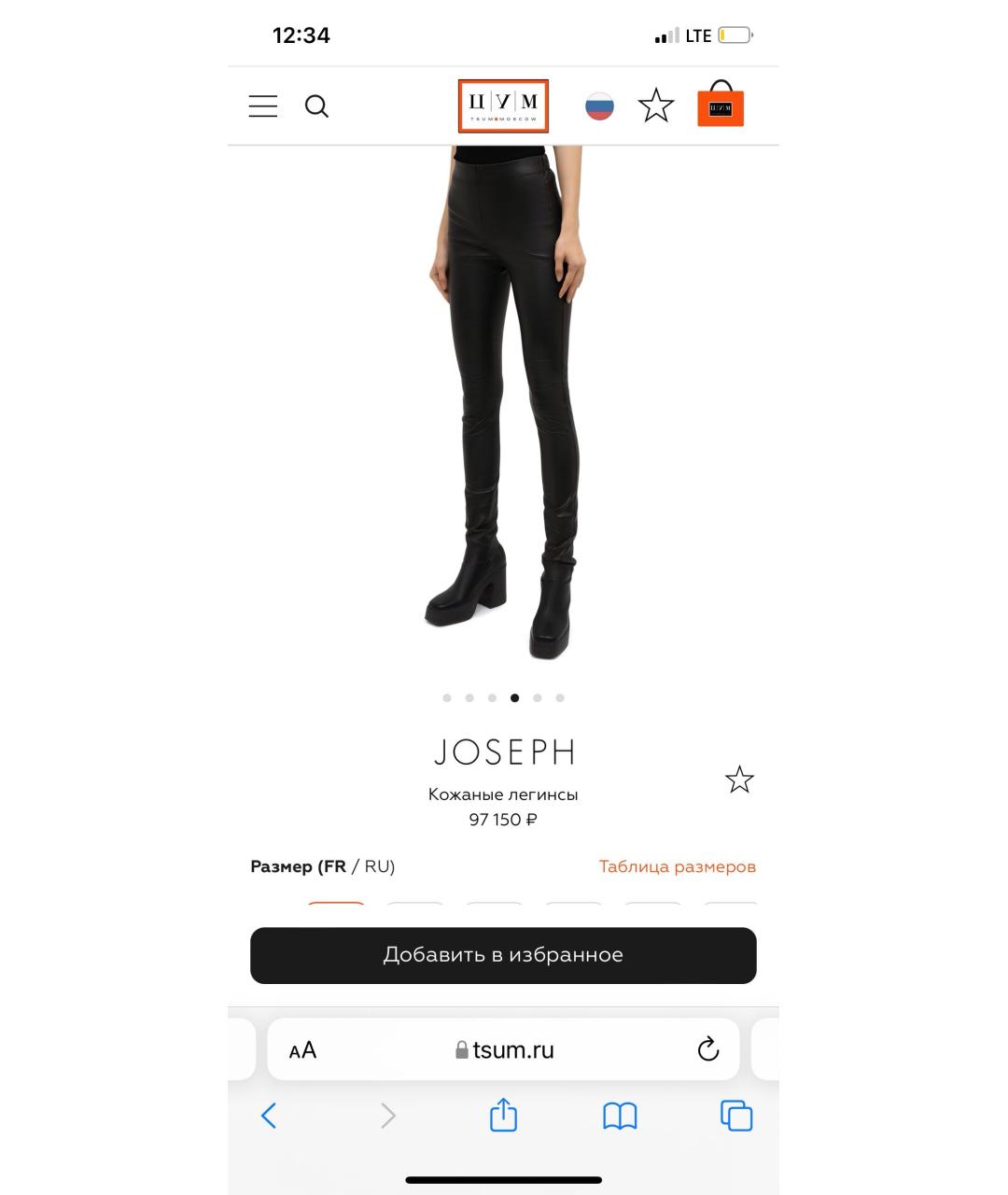Select the last image carousel dot
The image size is (1008, 1195).
click(x=560, y=697)
